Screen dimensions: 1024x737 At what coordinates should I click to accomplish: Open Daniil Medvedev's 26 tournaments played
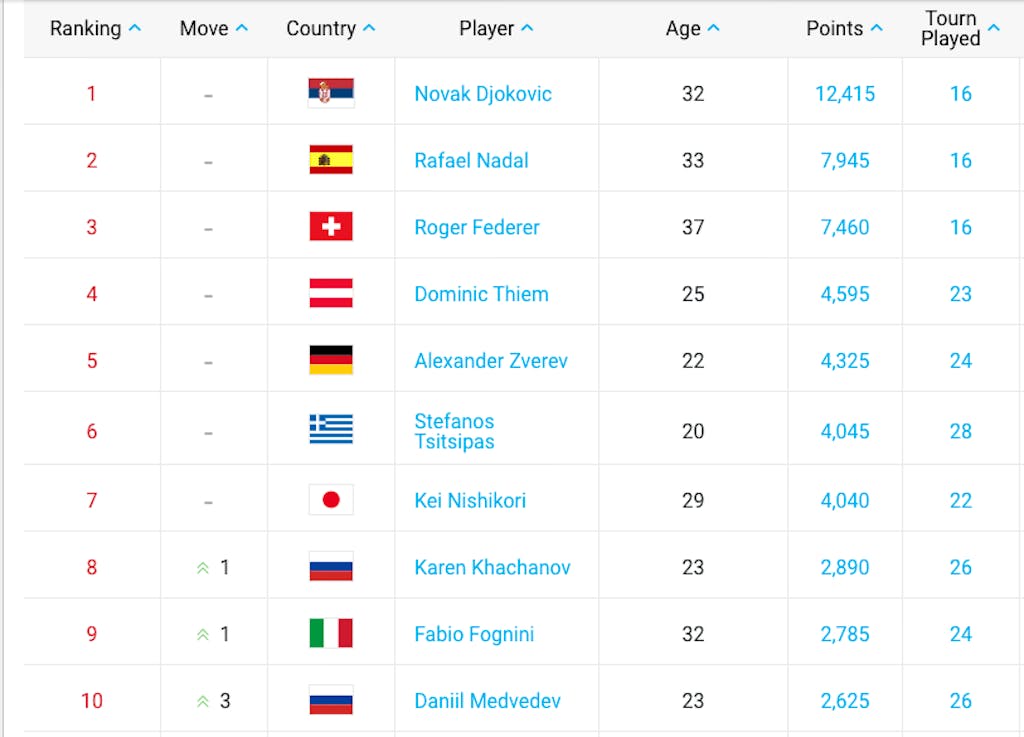tap(961, 700)
